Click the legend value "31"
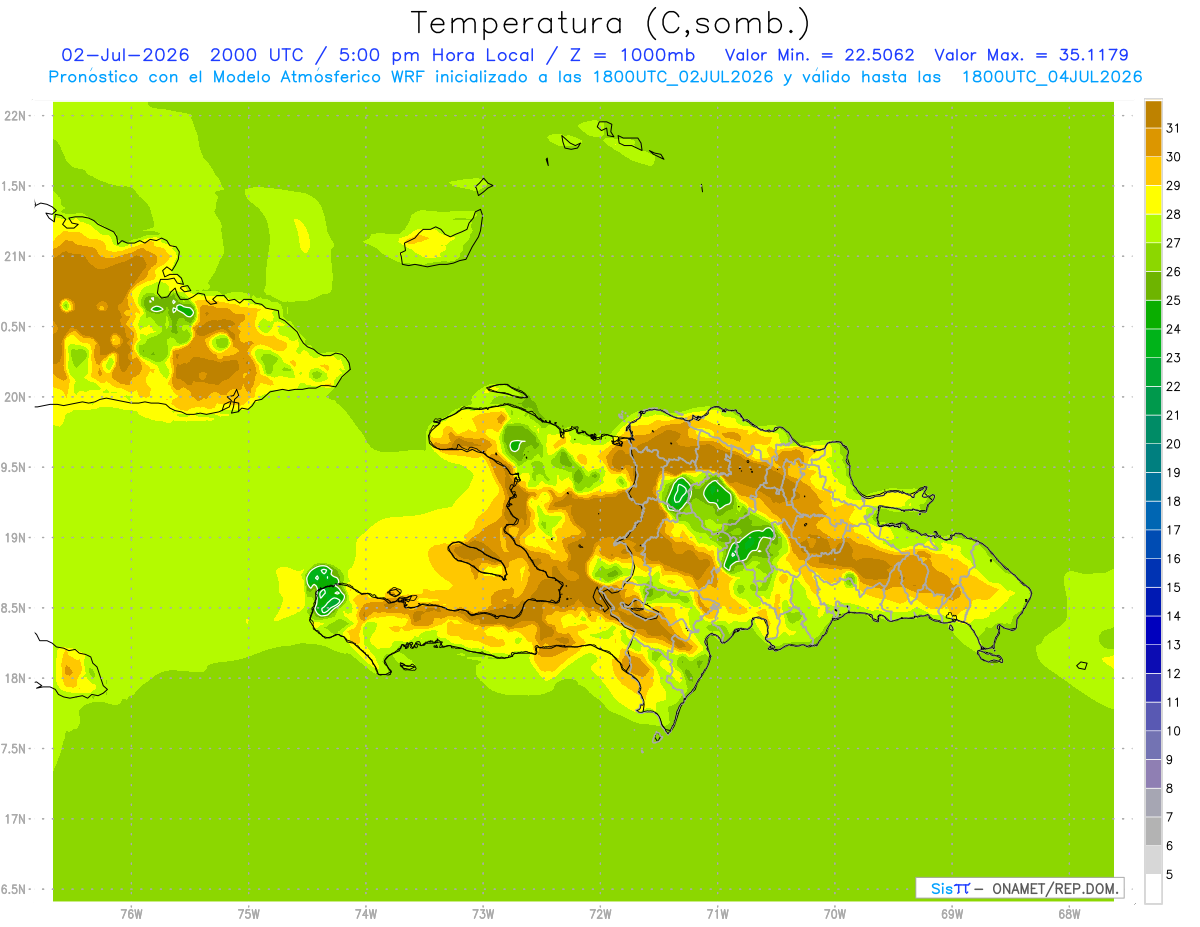1200x927 pixels. 1174,128
